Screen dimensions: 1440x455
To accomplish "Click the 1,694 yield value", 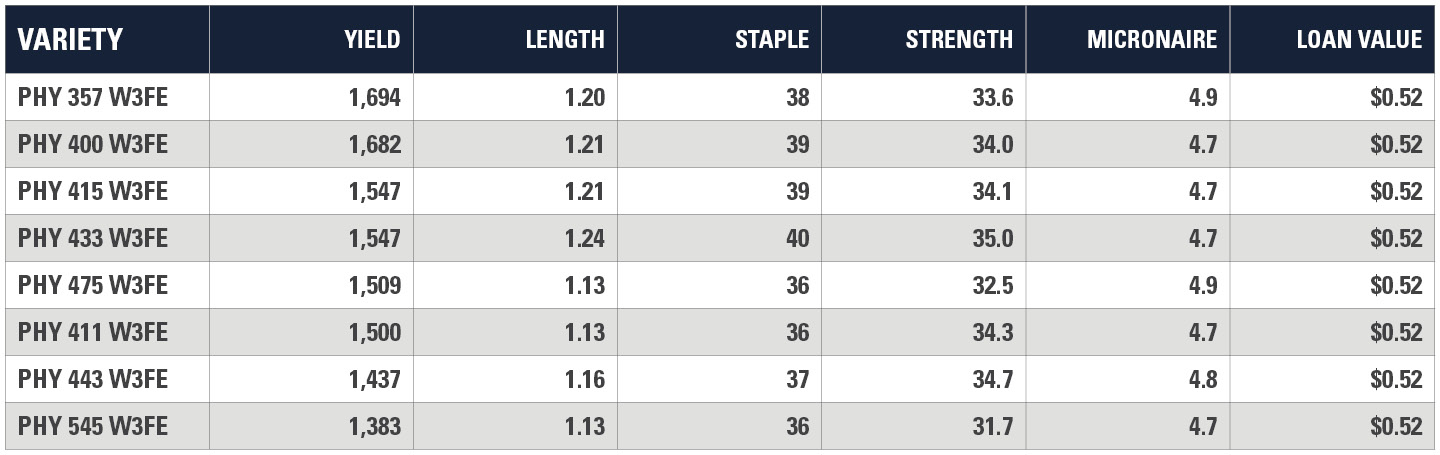I will coord(375,97).
